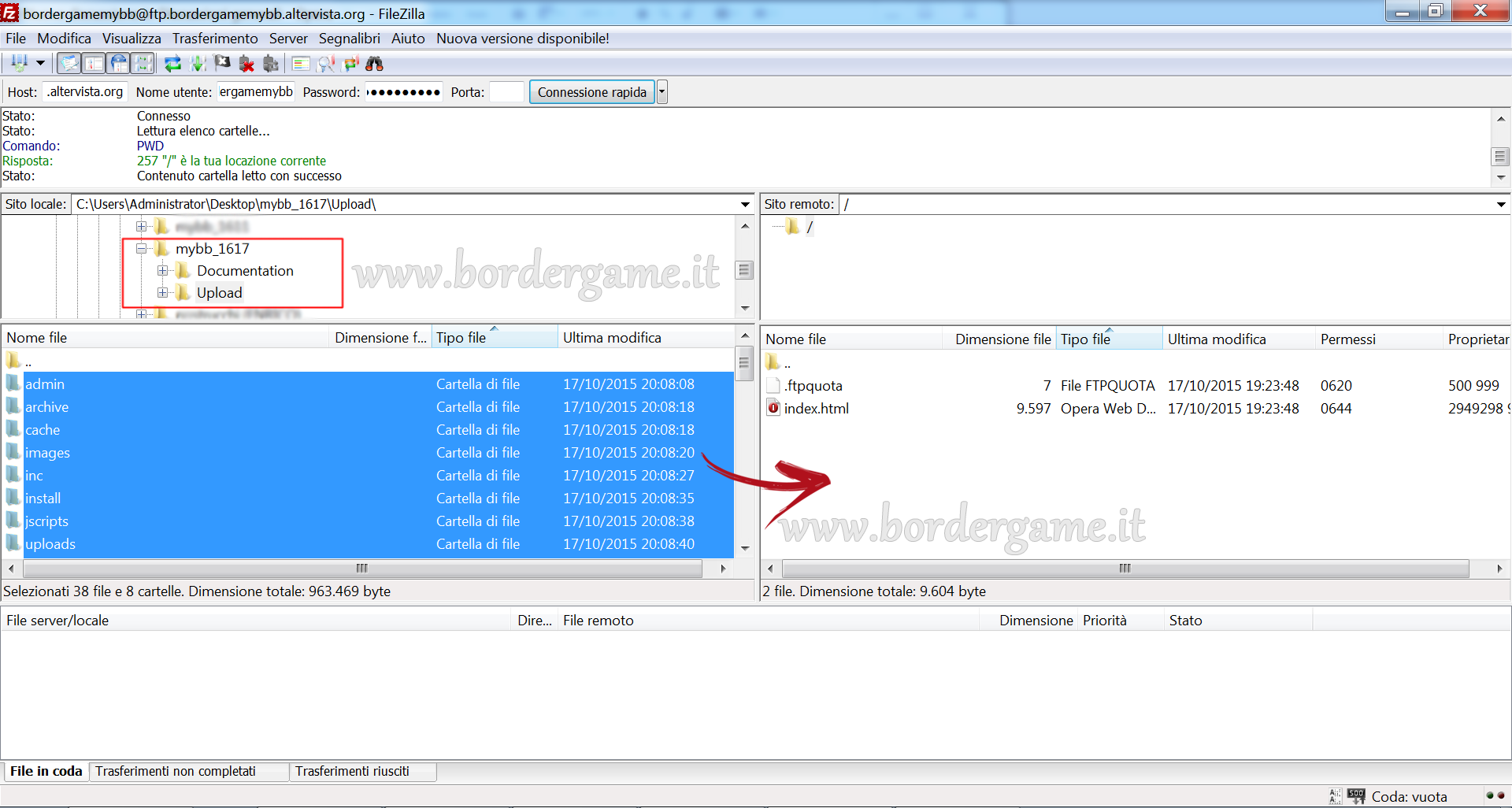
Task: Select the archive folder row
Action: click(x=369, y=407)
